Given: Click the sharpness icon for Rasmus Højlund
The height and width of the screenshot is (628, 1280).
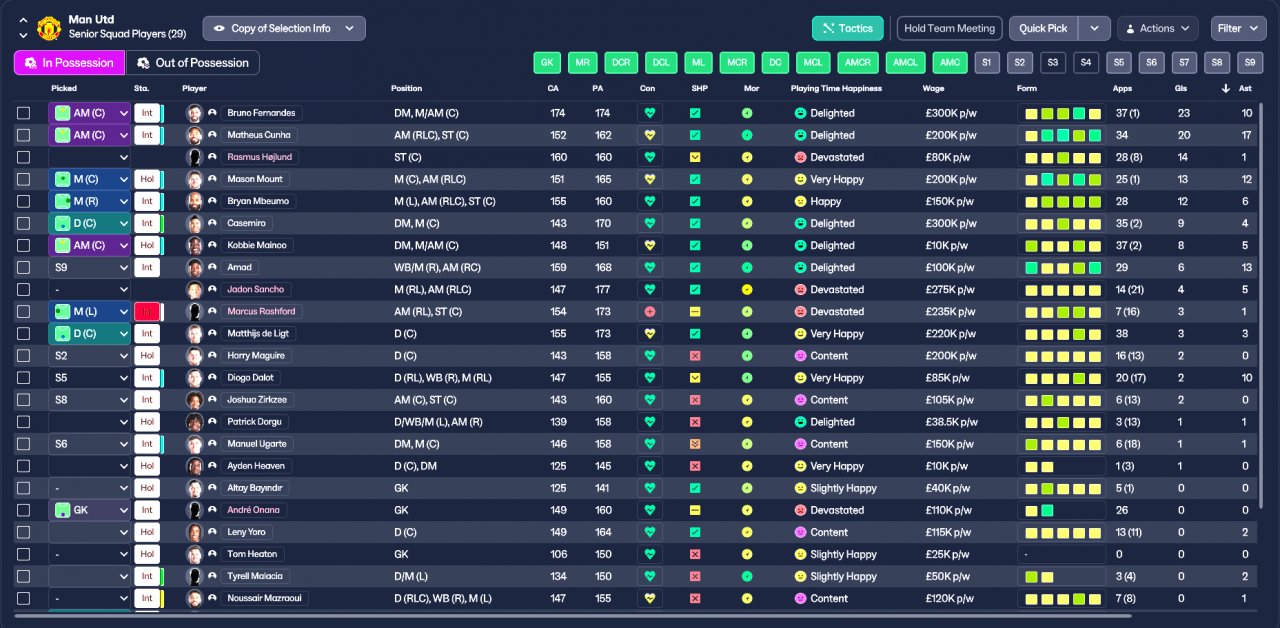Looking at the screenshot, I should (x=695, y=157).
